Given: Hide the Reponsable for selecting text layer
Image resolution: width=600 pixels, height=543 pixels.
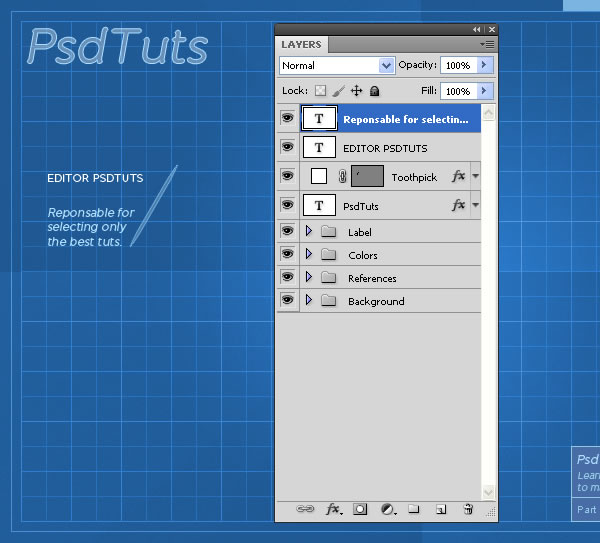Looking at the screenshot, I should tap(288, 118).
